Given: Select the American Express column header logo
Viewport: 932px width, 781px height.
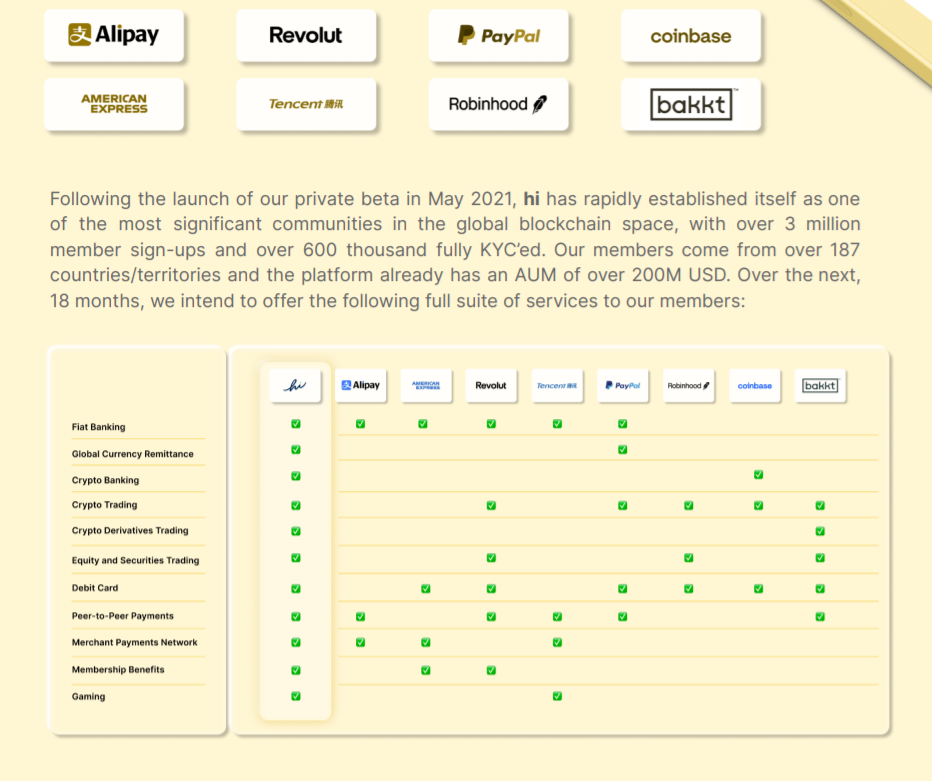Looking at the screenshot, I should pyautogui.click(x=426, y=386).
